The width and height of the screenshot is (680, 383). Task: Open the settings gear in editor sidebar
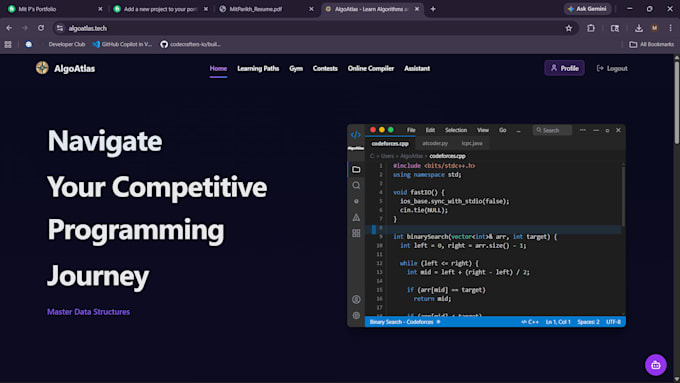coord(356,315)
